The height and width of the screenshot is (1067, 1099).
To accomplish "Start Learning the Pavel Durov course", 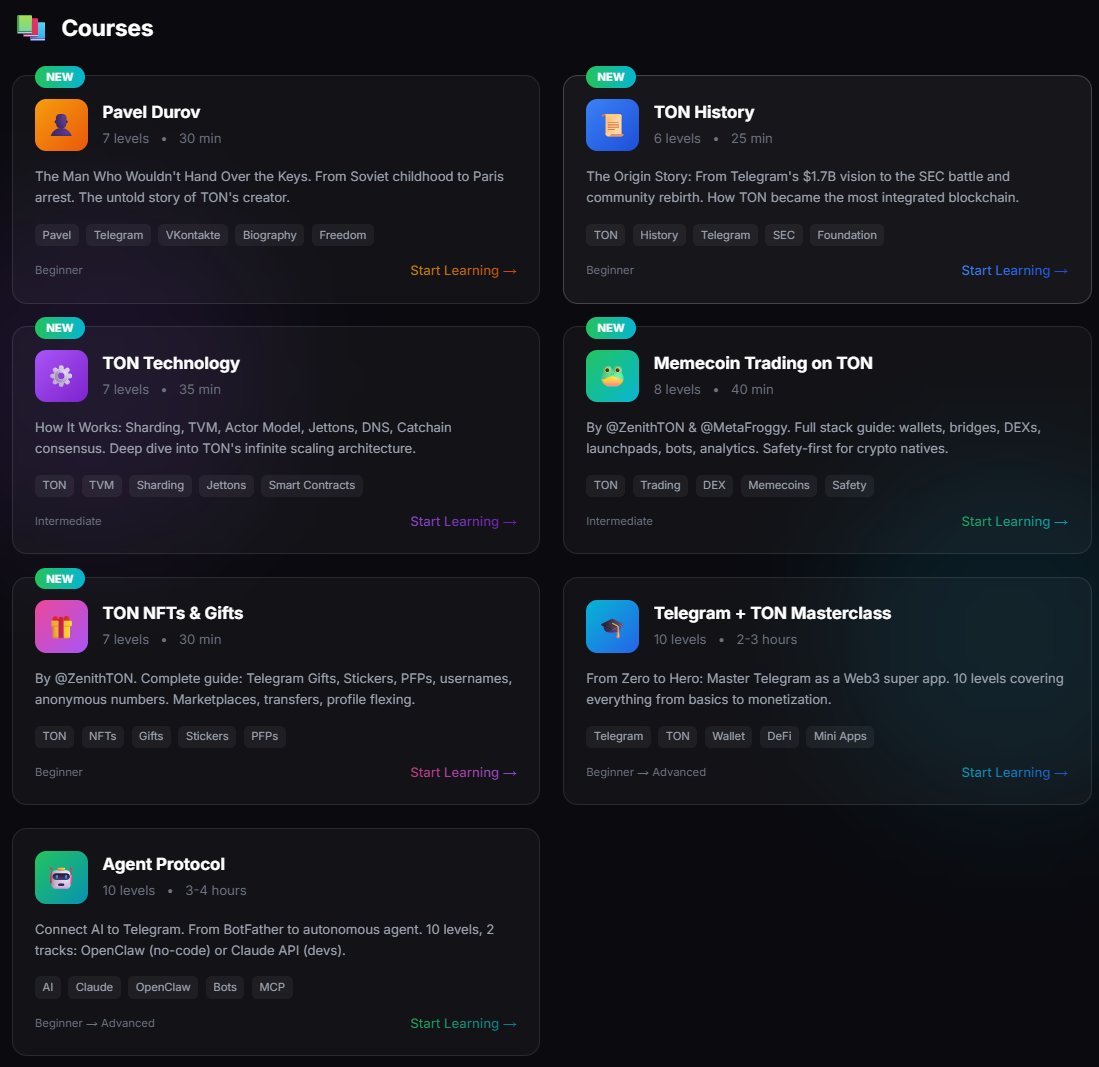I will pyautogui.click(x=463, y=271).
